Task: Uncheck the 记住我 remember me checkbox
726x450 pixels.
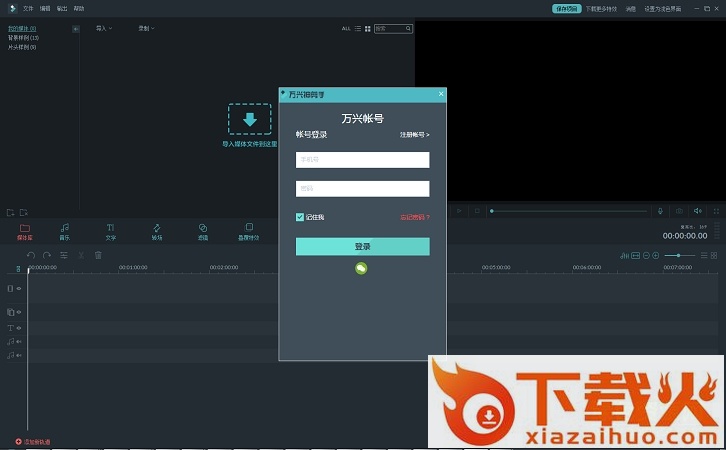Action: pyautogui.click(x=300, y=217)
